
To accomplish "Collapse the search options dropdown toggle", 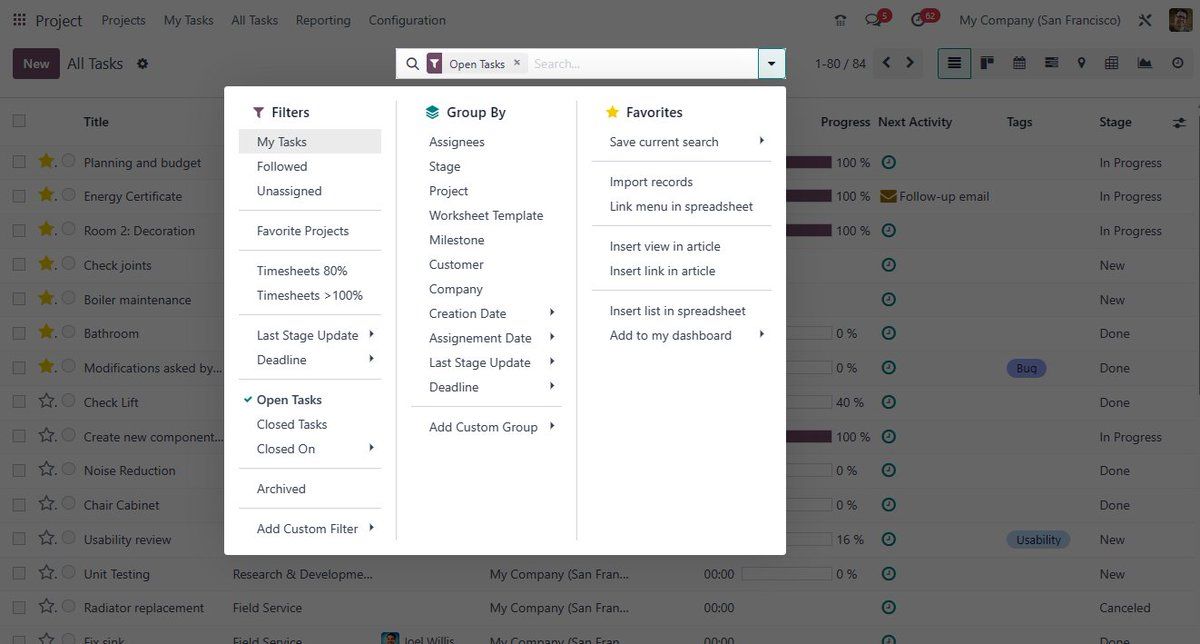I will tap(771, 64).
